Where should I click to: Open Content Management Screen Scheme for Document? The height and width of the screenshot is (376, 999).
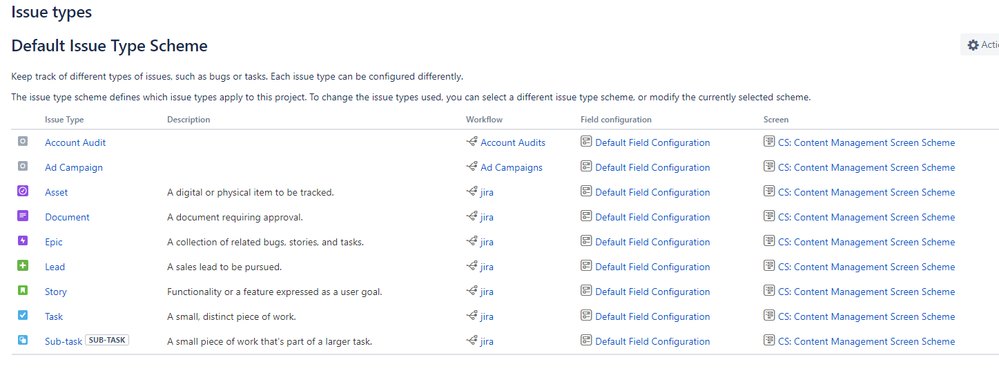point(866,217)
